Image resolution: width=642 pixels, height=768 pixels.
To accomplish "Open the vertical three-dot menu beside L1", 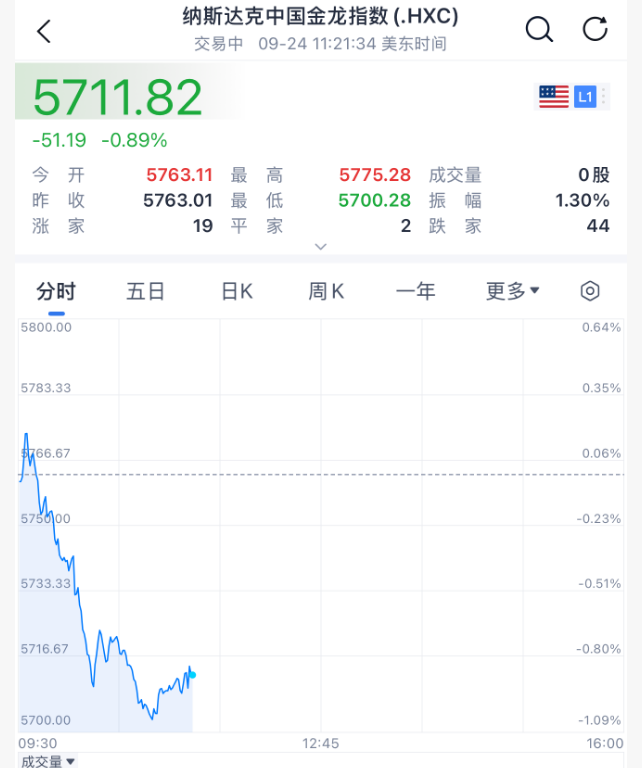I will (x=603, y=96).
